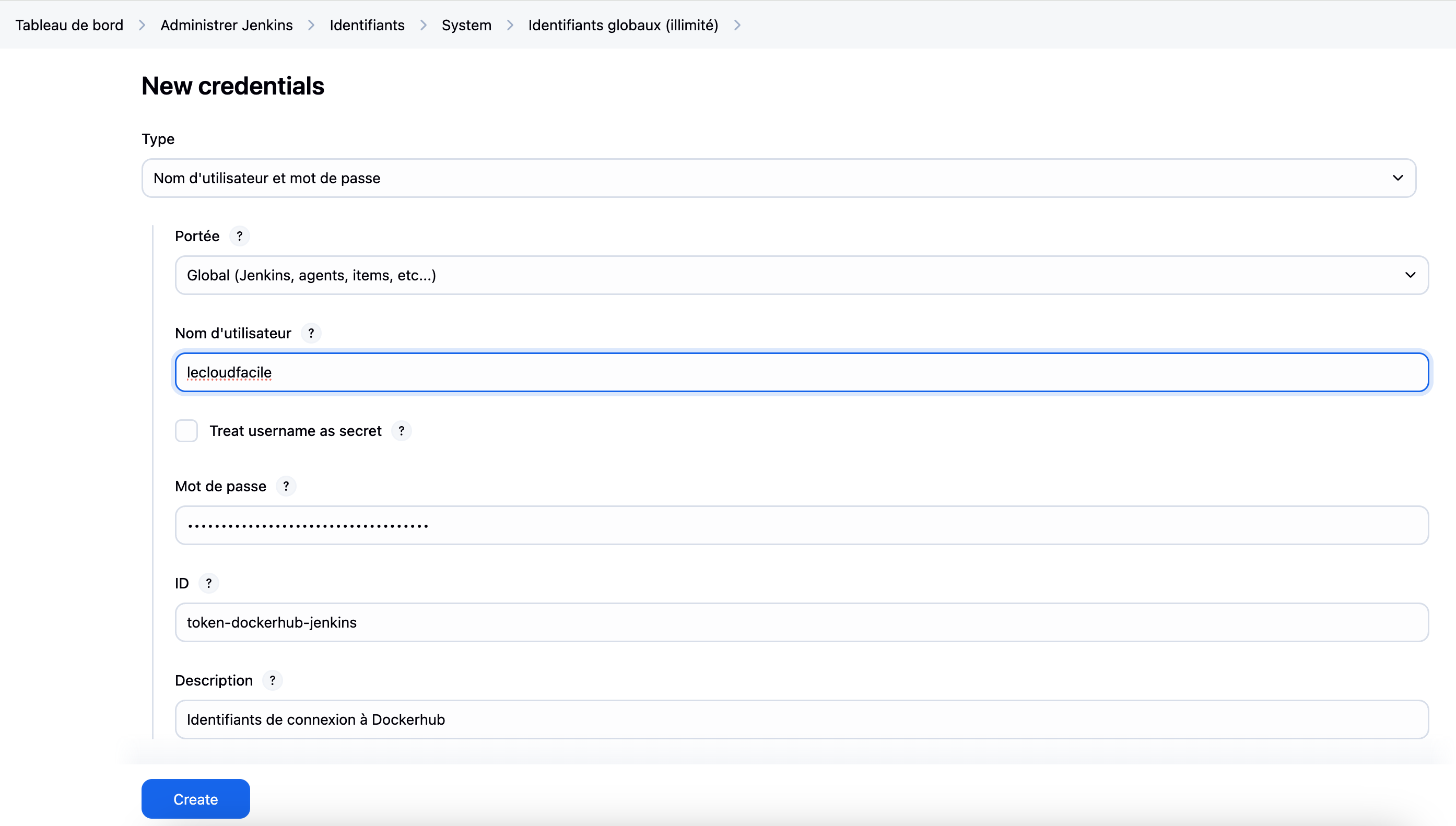Click the chevron after System breadcrumb
Image resolution: width=1456 pixels, height=826 pixels.
coord(510,26)
